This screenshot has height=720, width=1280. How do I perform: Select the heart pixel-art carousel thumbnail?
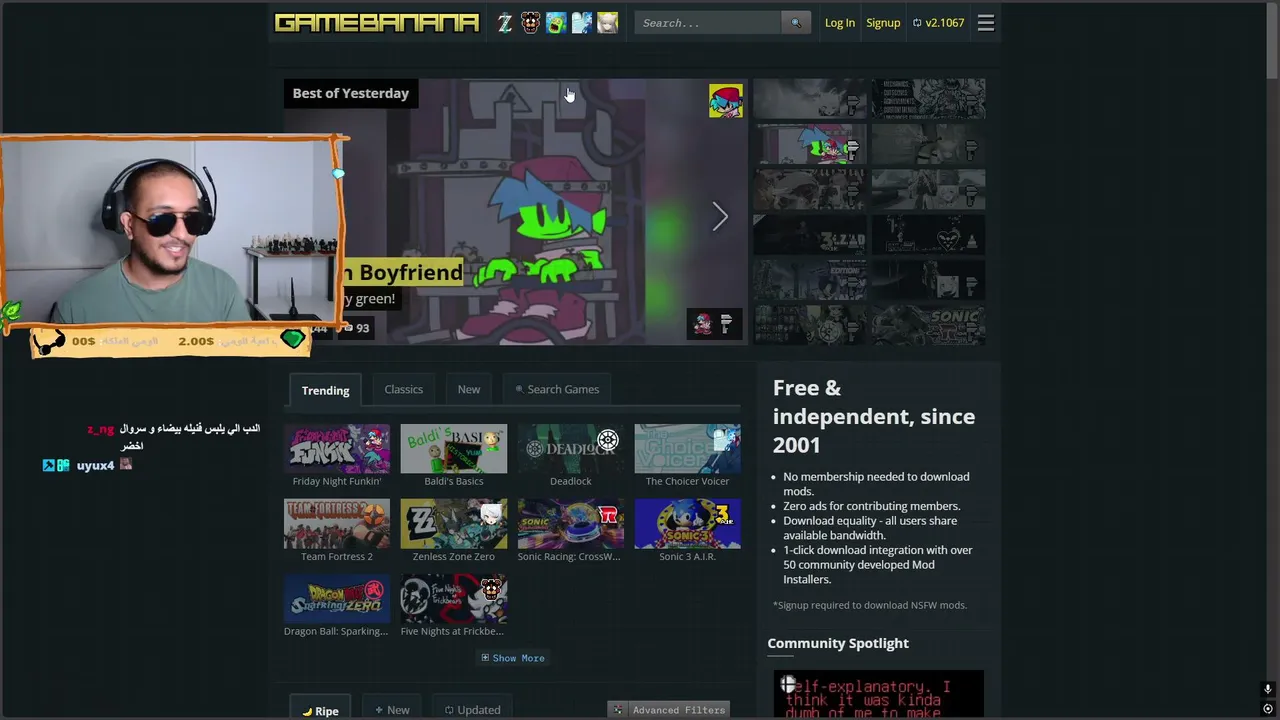[x=929, y=235]
